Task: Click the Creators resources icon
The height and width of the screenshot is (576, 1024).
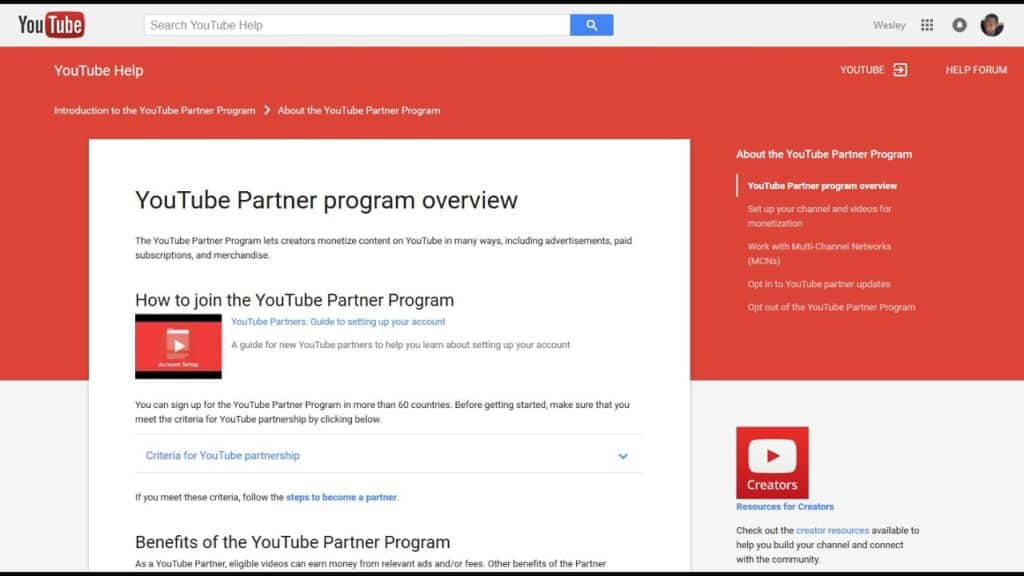Action: [772, 461]
